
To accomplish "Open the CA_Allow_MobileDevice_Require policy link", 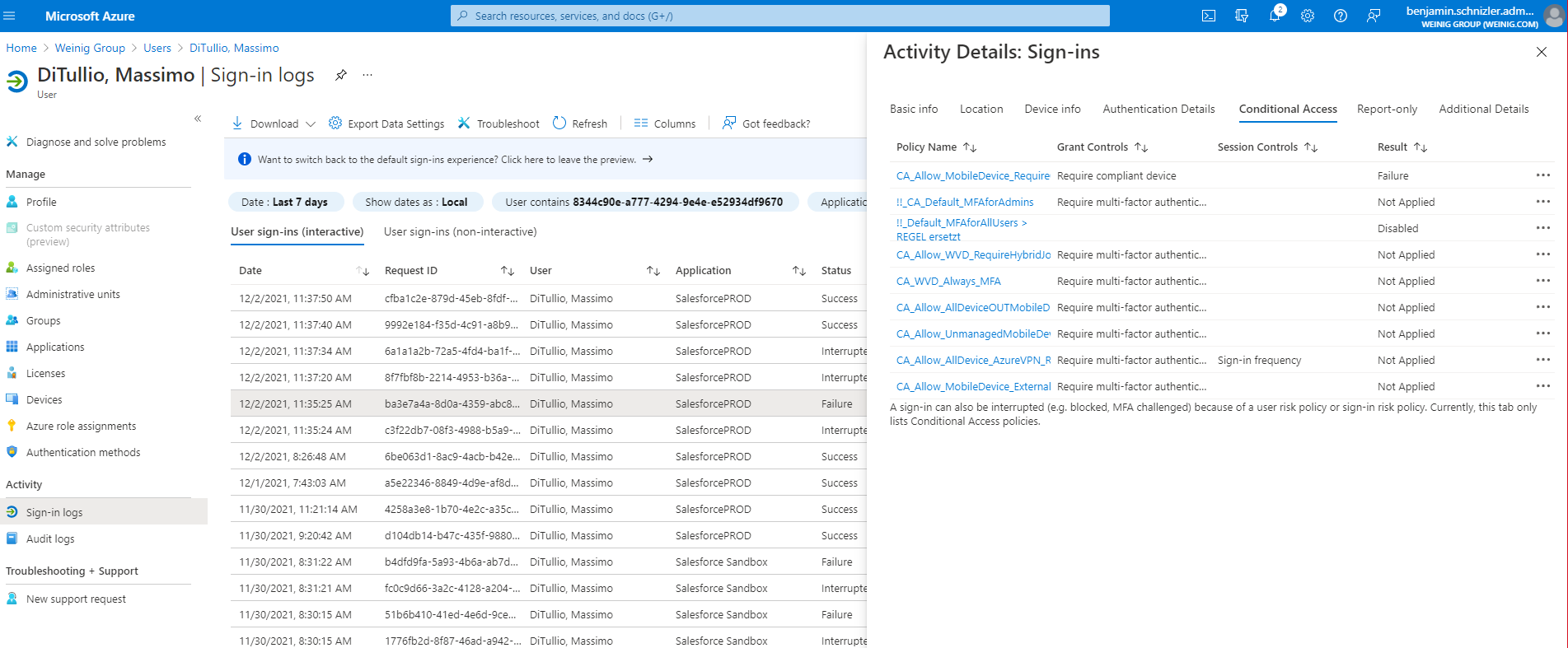I will 973,175.
